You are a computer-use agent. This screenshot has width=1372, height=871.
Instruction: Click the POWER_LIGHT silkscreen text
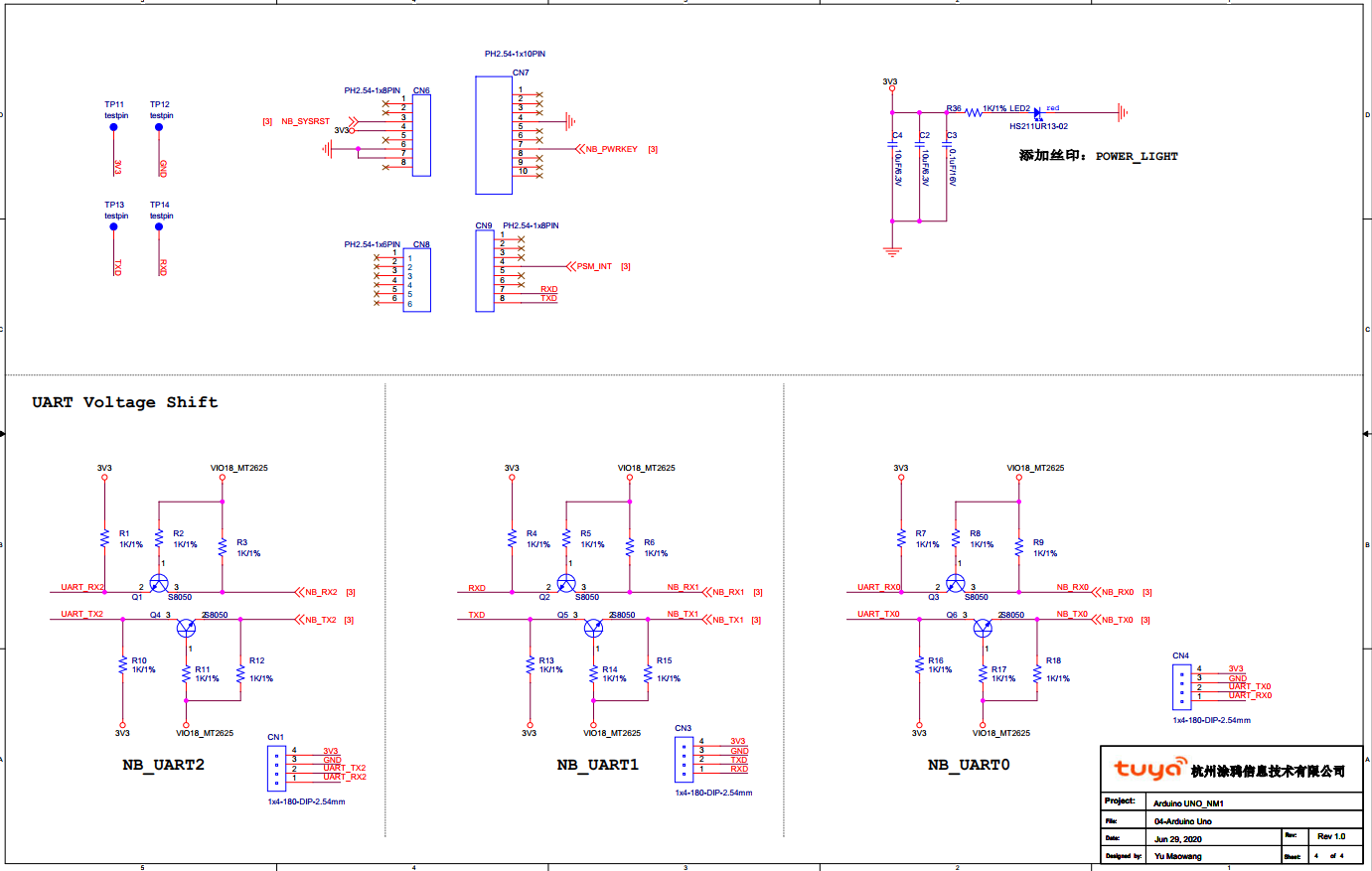[1137, 156]
